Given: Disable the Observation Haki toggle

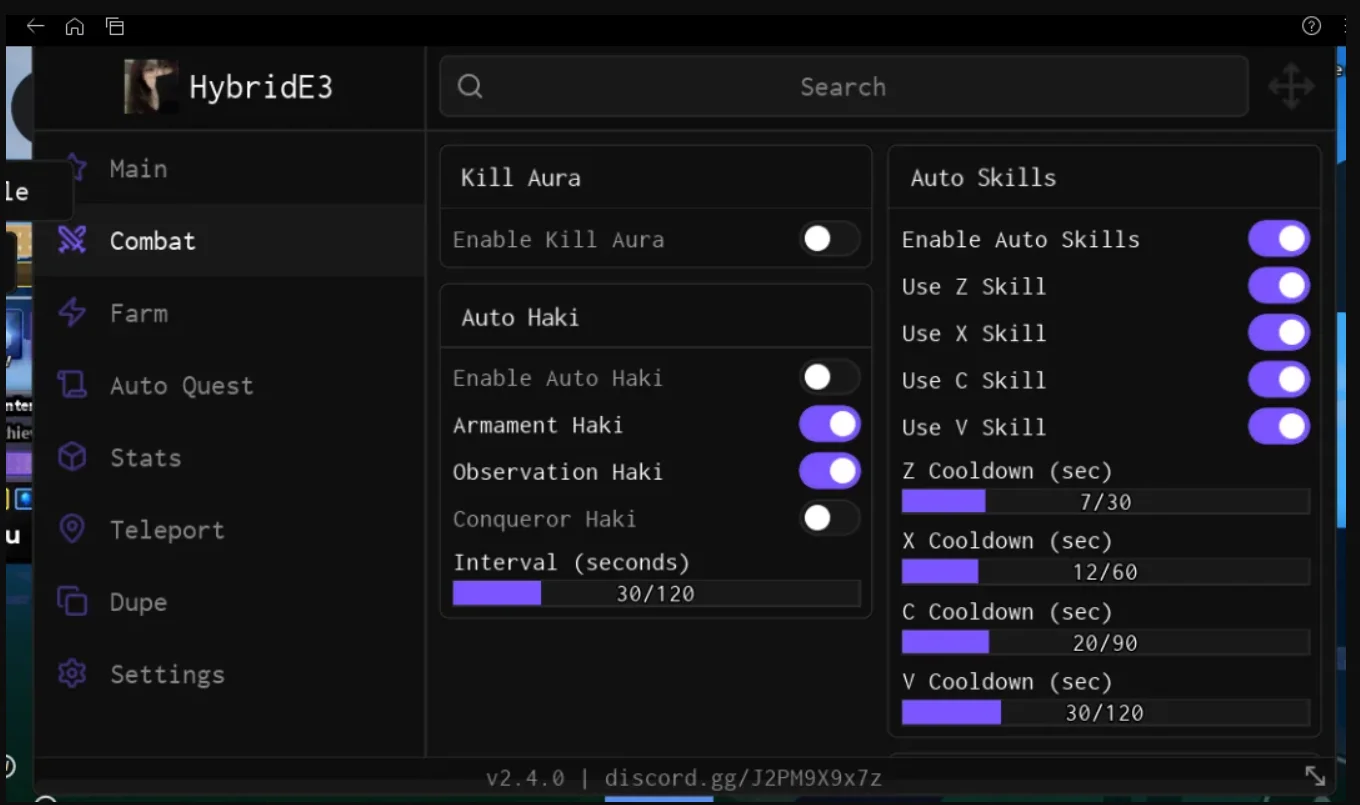Looking at the screenshot, I should tap(829, 471).
